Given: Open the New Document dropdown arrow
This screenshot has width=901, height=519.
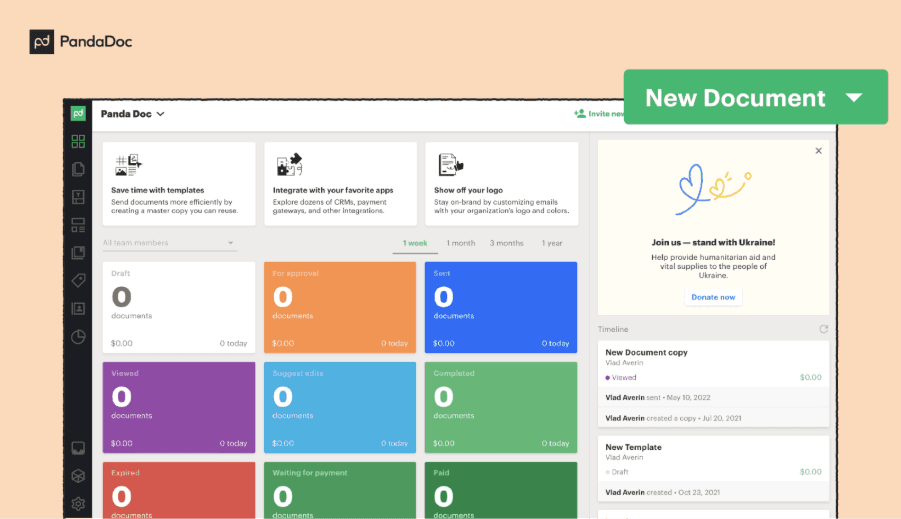Looking at the screenshot, I should click(x=854, y=98).
